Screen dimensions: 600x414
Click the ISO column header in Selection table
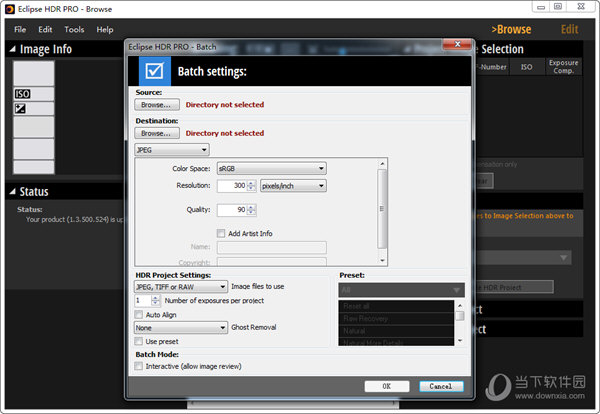[x=527, y=67]
